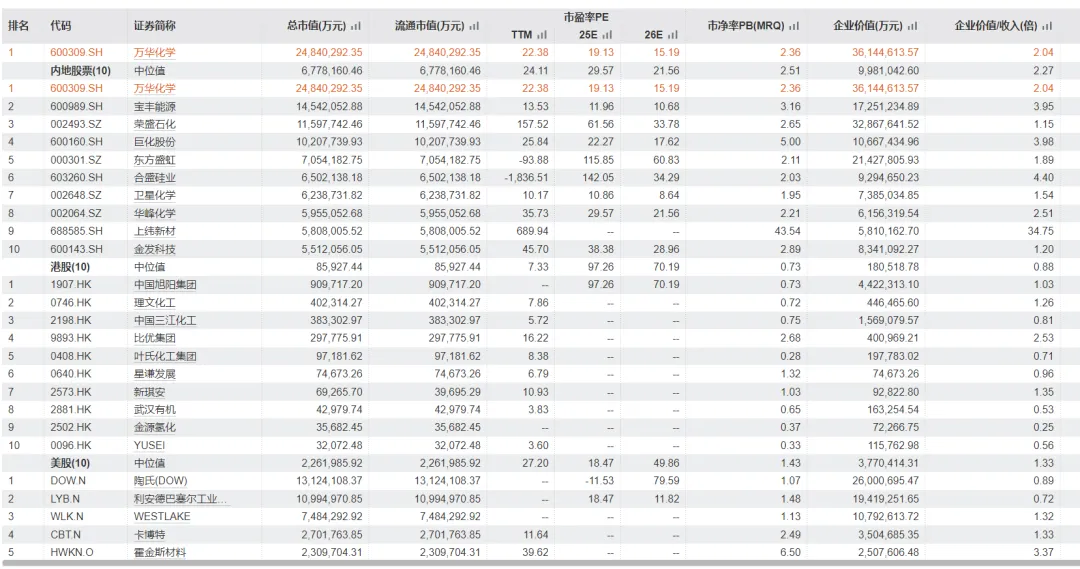This screenshot has width=1080, height=569.
Task: Select the 美股(10) group row
Action: pos(540,463)
